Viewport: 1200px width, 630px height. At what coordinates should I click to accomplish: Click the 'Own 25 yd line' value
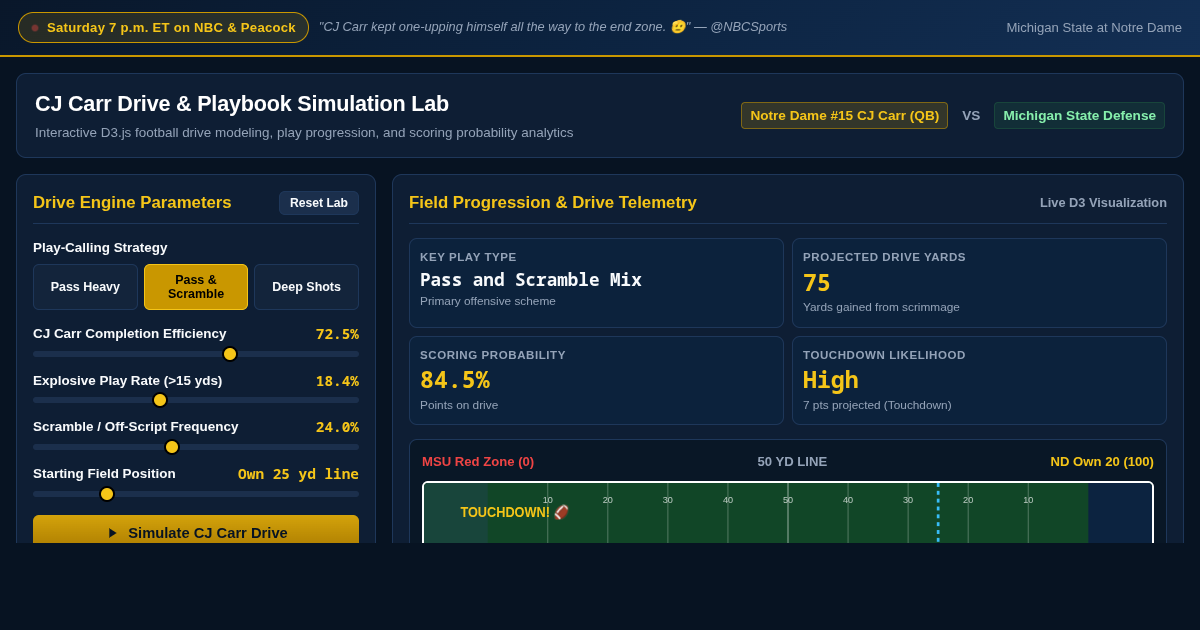point(298,474)
